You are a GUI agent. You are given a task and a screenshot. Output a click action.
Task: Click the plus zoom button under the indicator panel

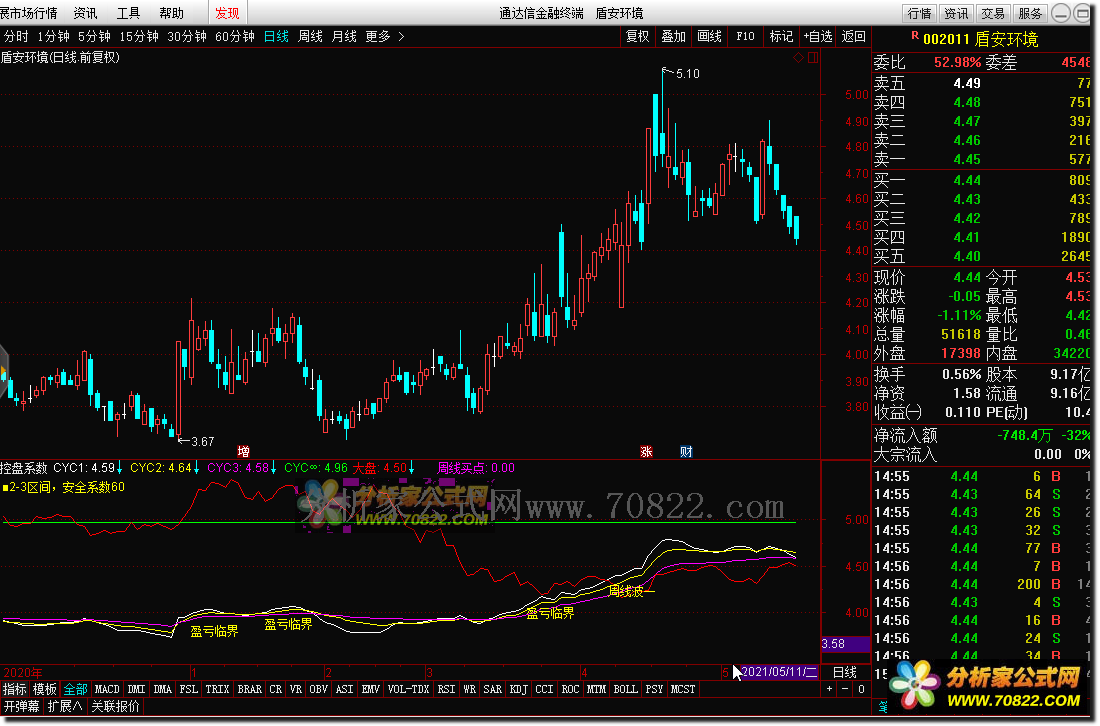829,689
